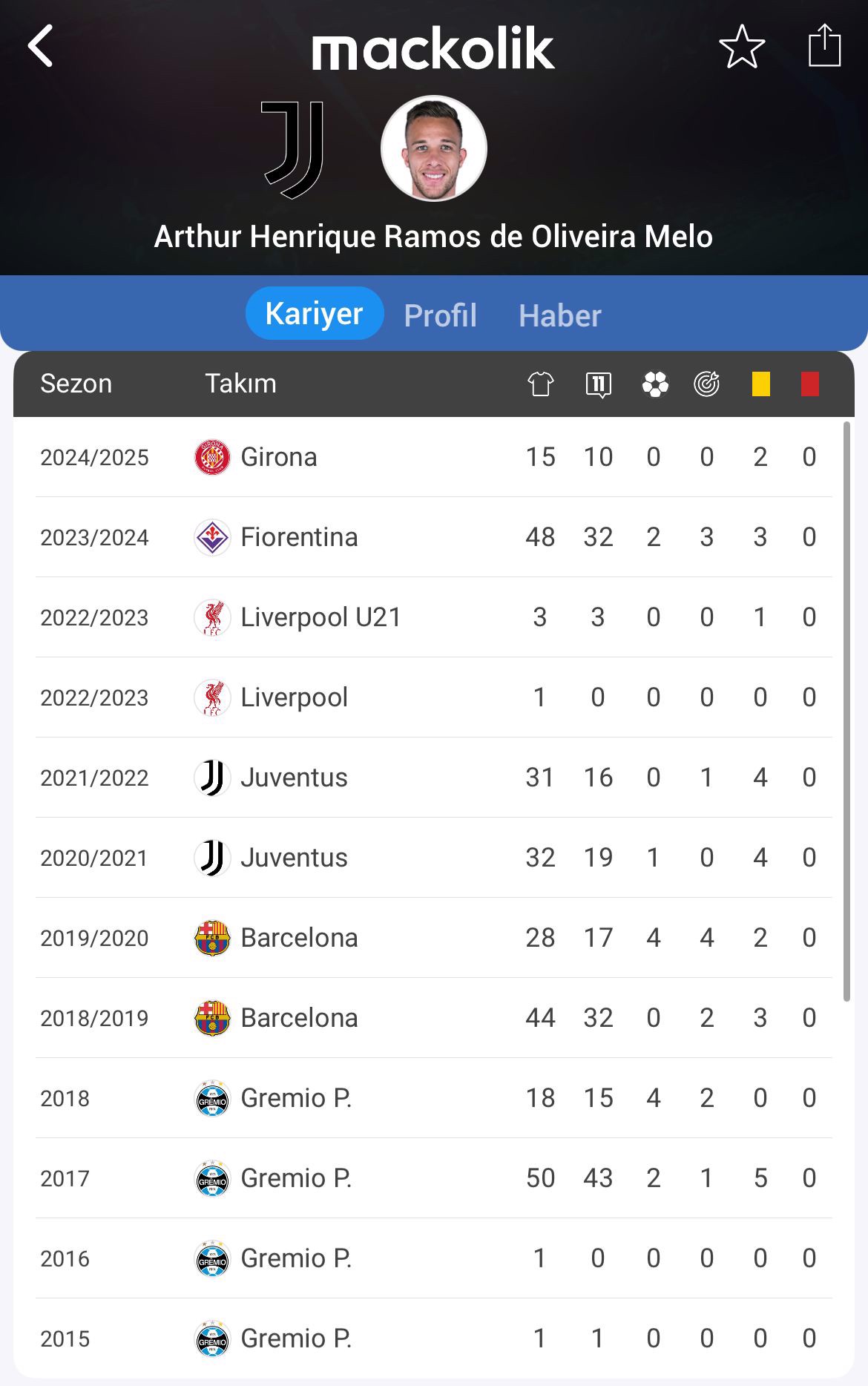868x1386 pixels.
Task: Tap the yellow card column header
Action: point(760,384)
